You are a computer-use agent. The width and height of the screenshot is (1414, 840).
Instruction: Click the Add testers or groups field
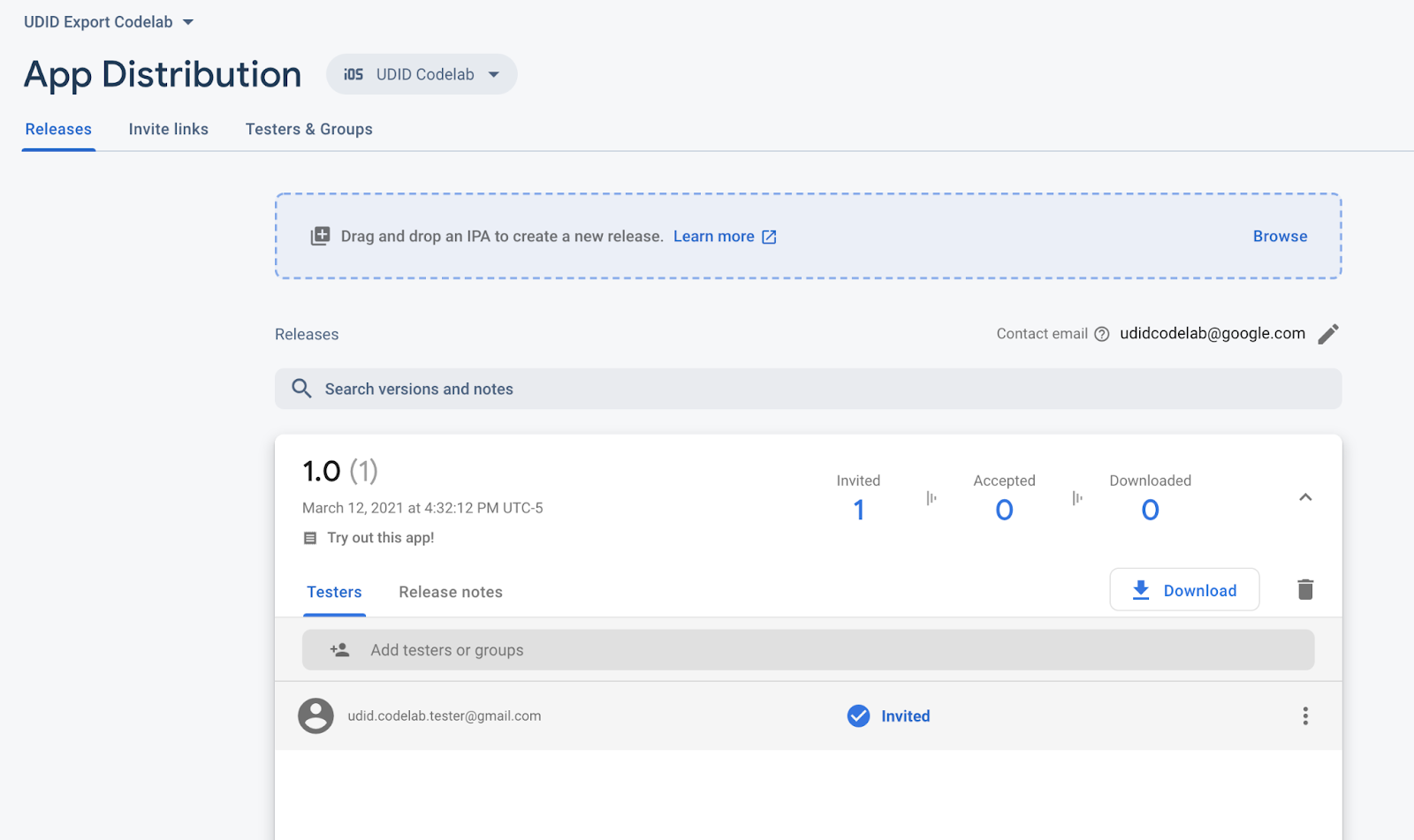point(807,650)
